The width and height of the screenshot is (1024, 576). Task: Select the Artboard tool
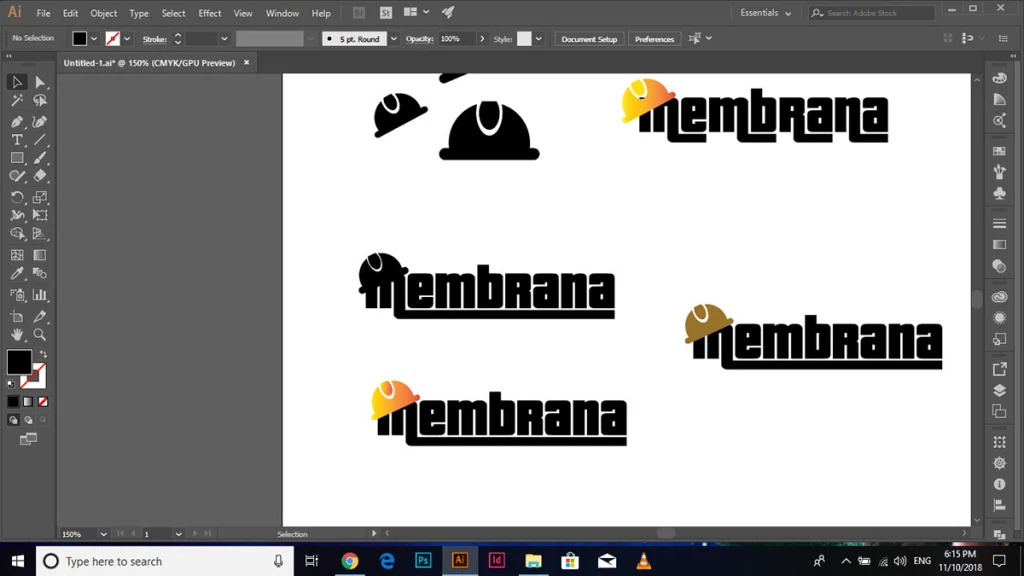pos(17,317)
